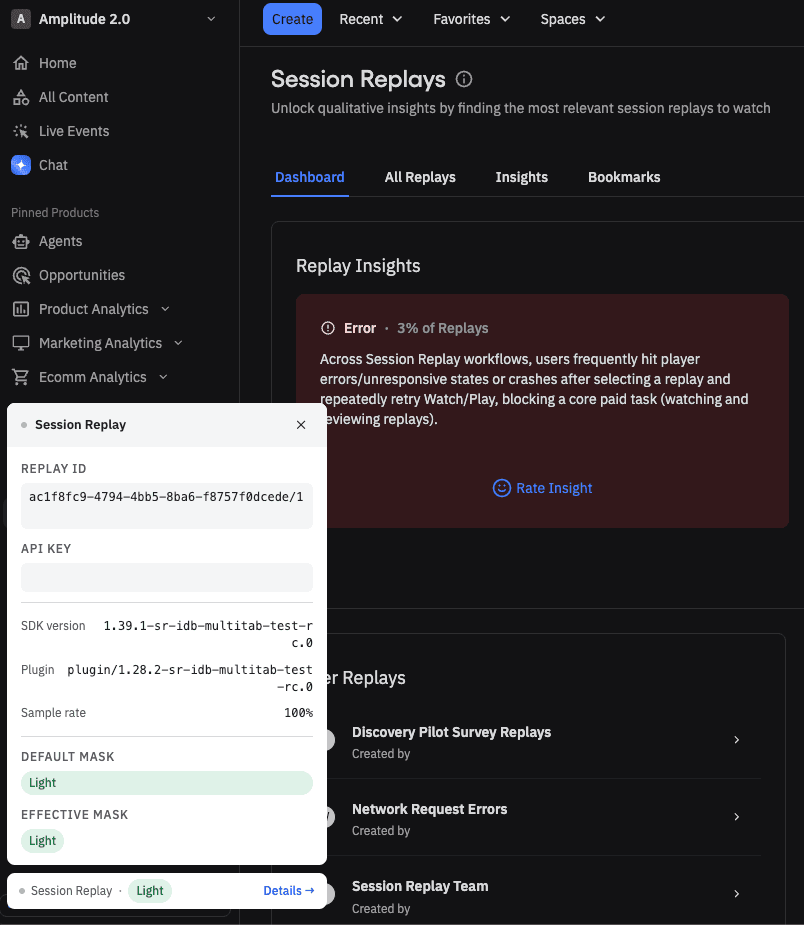Image resolution: width=804 pixels, height=925 pixels.
Task: Switch to the Dashboard tab
Action: (x=310, y=177)
